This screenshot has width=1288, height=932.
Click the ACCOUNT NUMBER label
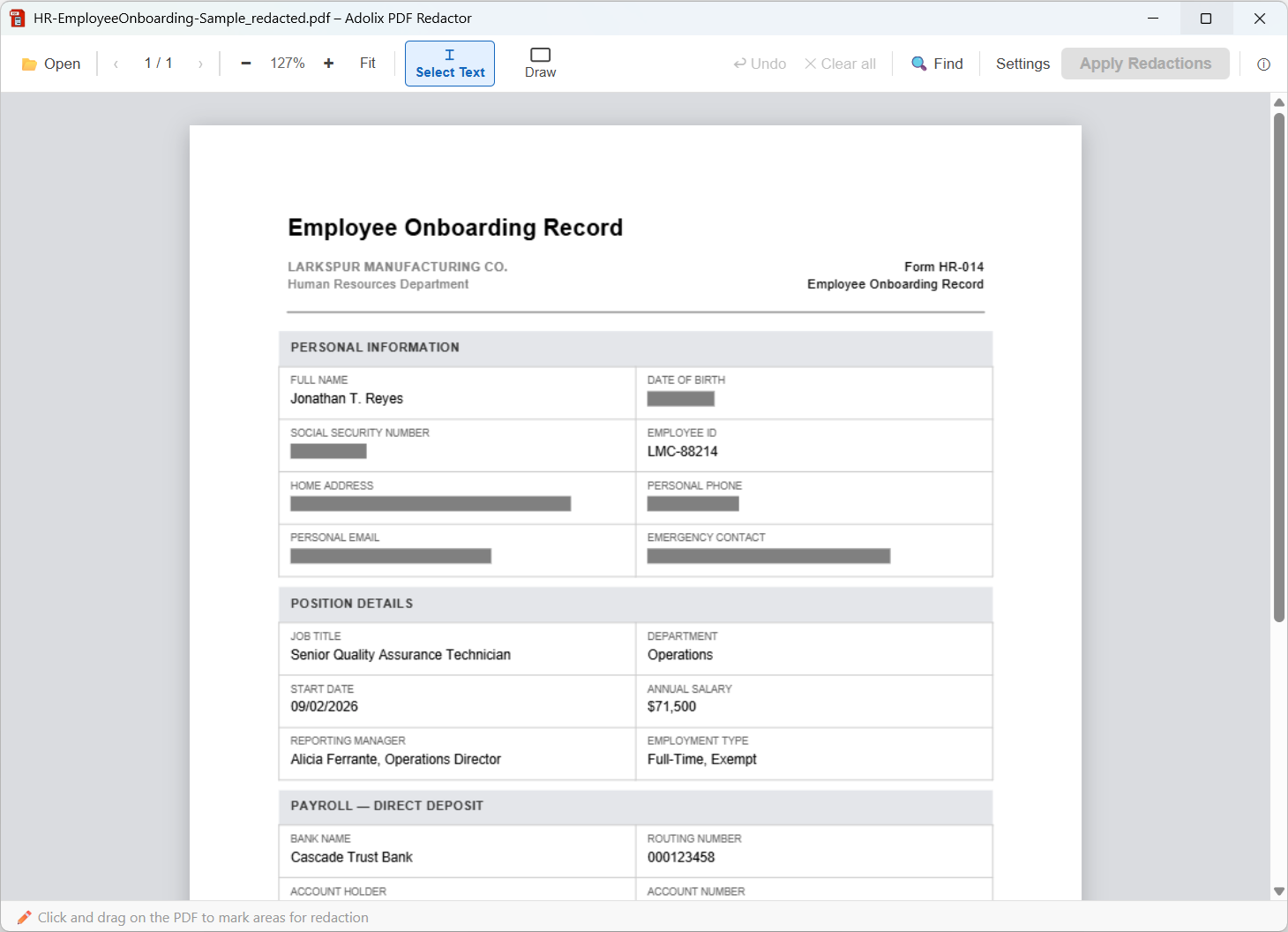click(696, 891)
